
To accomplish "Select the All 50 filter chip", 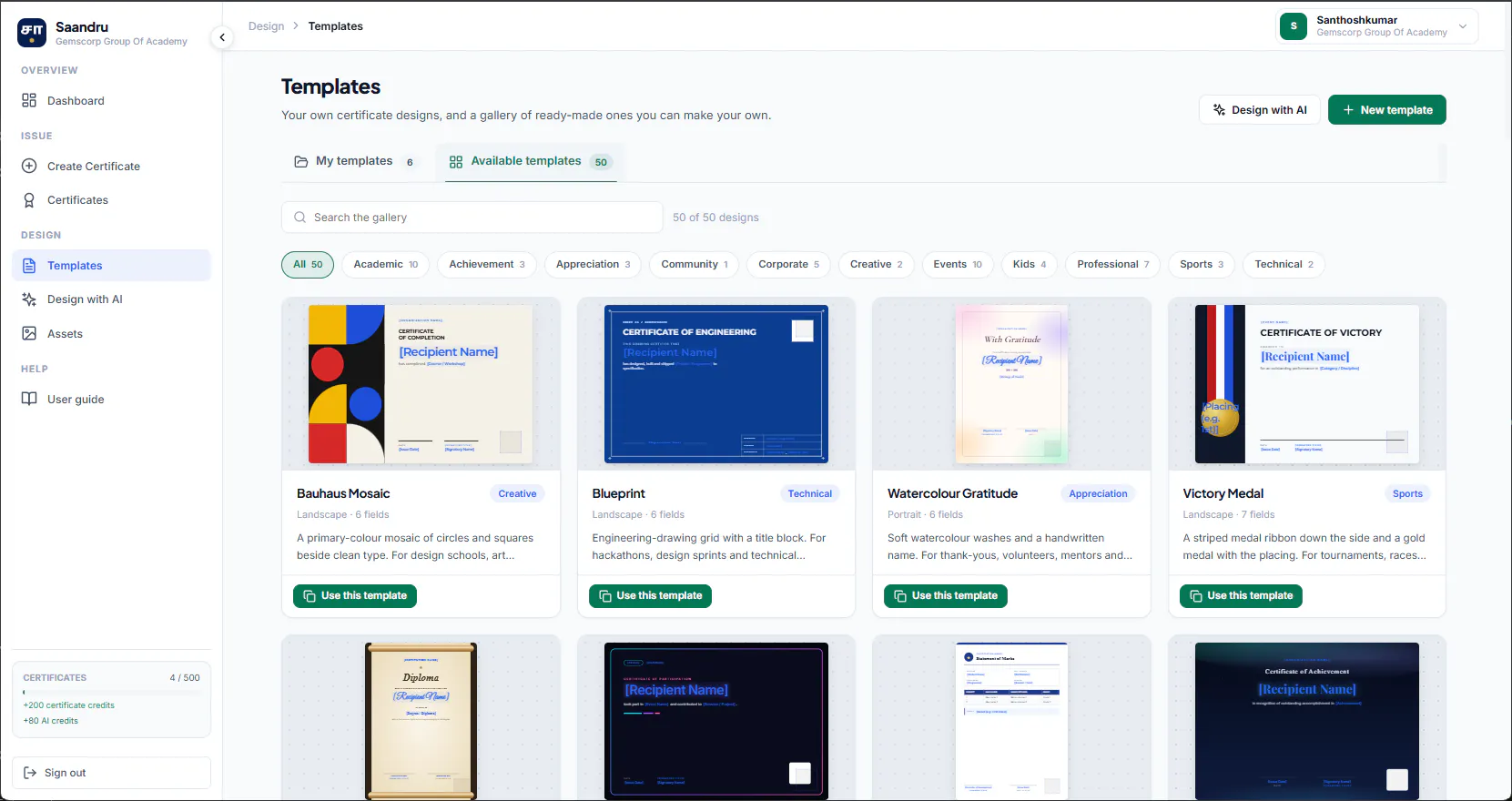I will 308,264.
